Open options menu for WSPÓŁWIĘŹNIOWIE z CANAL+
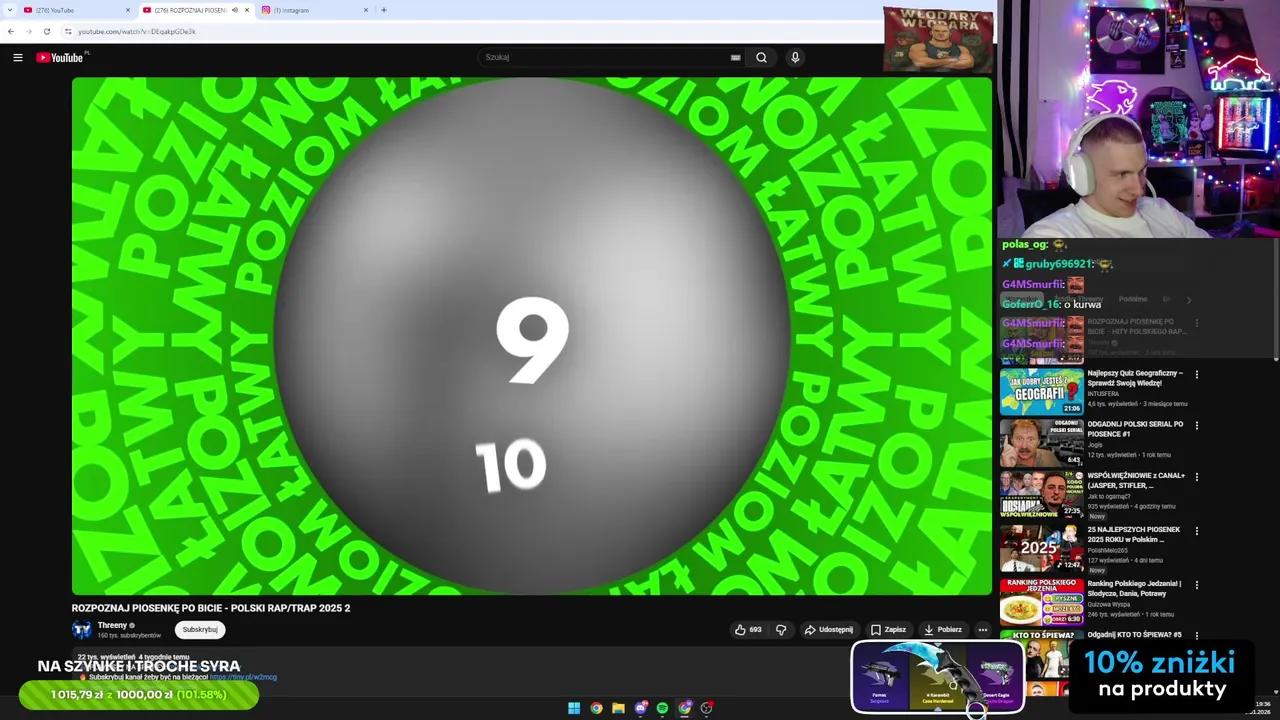 click(x=1197, y=477)
